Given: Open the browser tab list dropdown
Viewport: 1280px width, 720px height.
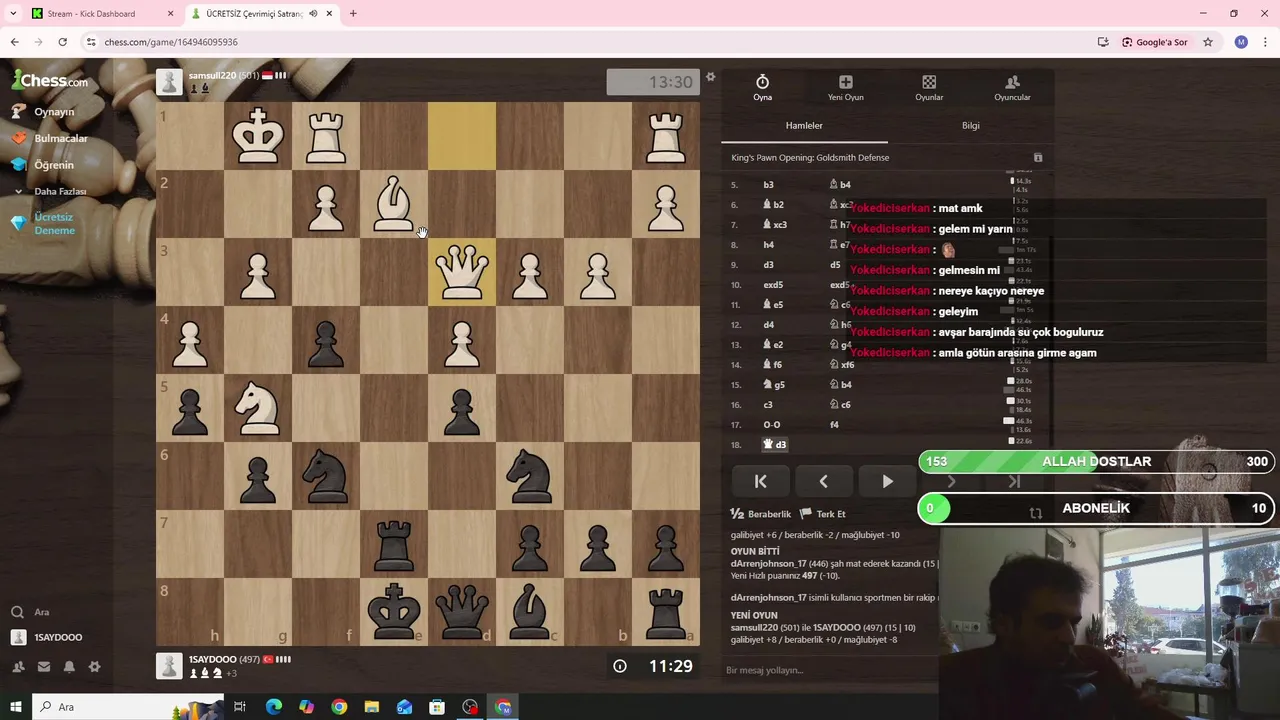Looking at the screenshot, I should coord(13,14).
